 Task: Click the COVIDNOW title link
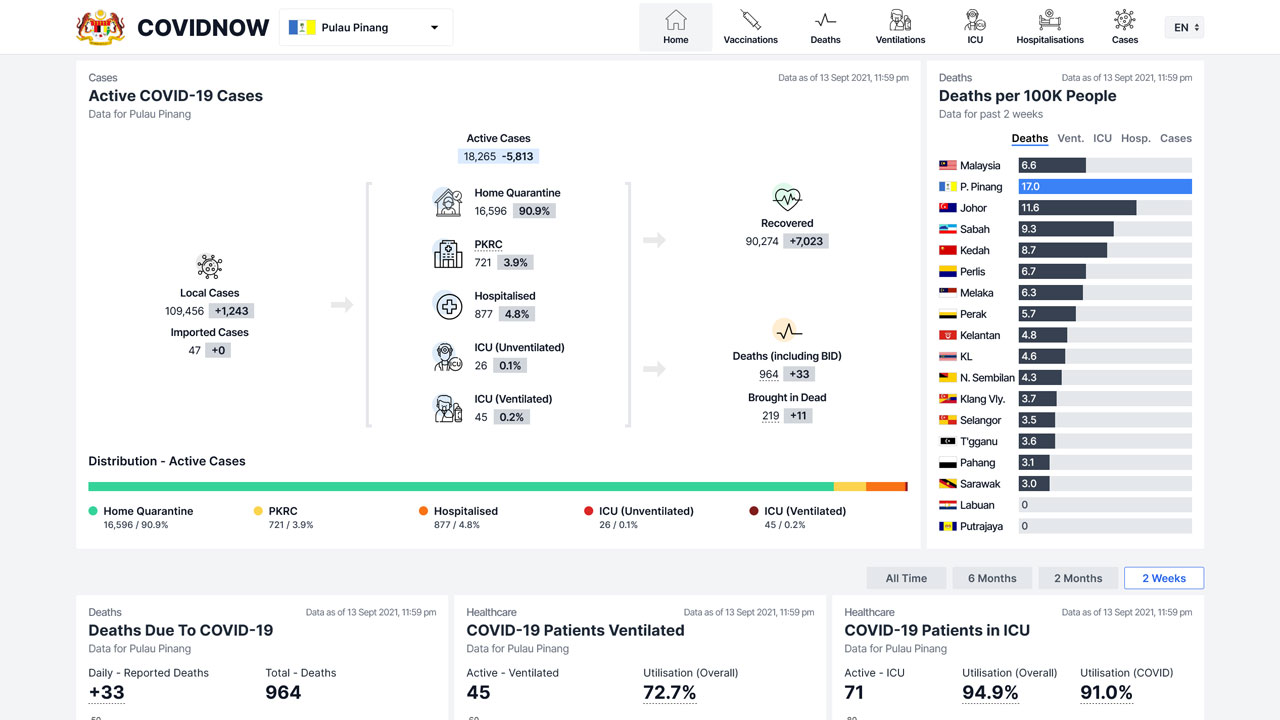(x=203, y=28)
